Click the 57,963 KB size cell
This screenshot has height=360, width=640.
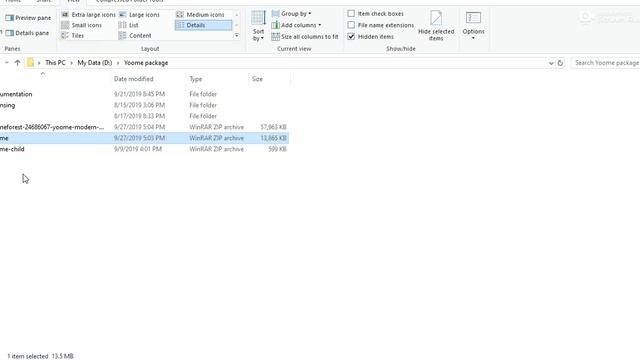(273, 127)
